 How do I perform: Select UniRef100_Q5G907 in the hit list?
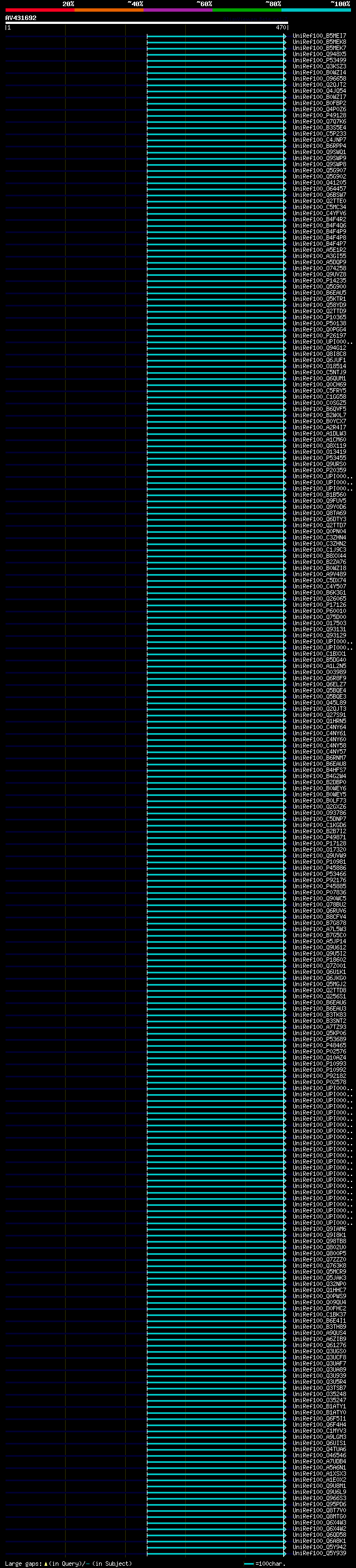pos(319,170)
